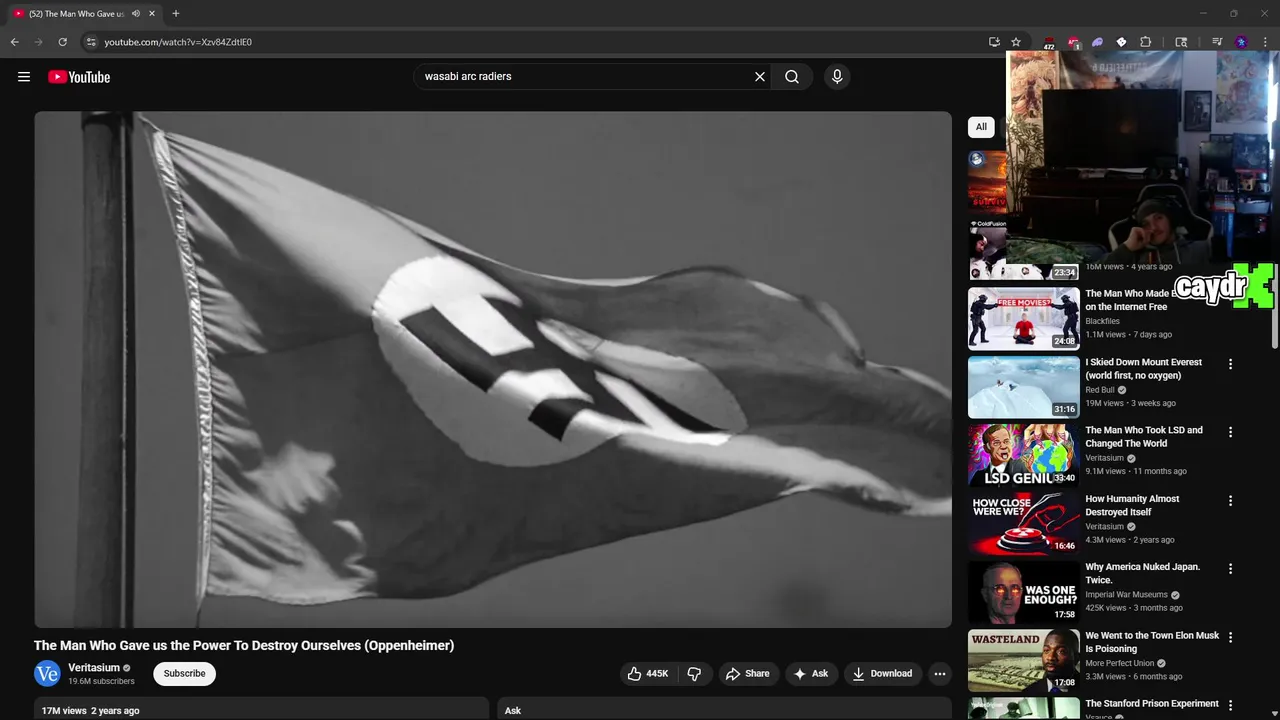Click the Blackfiles channel name
Viewport: 1280px width, 720px height.
point(1103,322)
